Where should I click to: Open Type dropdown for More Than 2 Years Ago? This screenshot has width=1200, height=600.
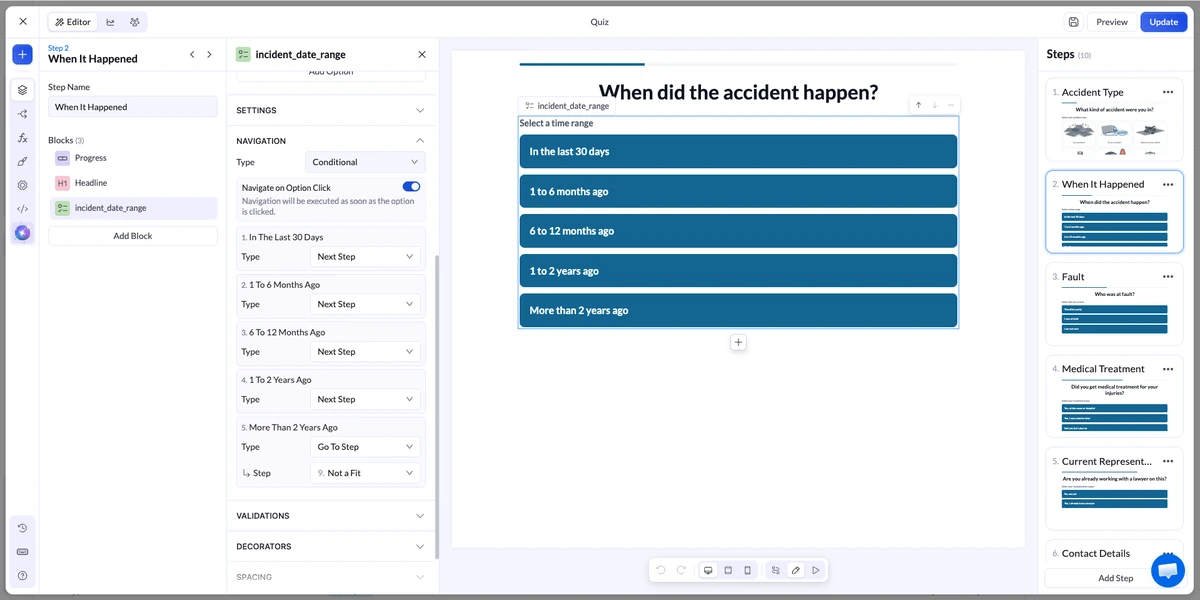click(x=365, y=447)
